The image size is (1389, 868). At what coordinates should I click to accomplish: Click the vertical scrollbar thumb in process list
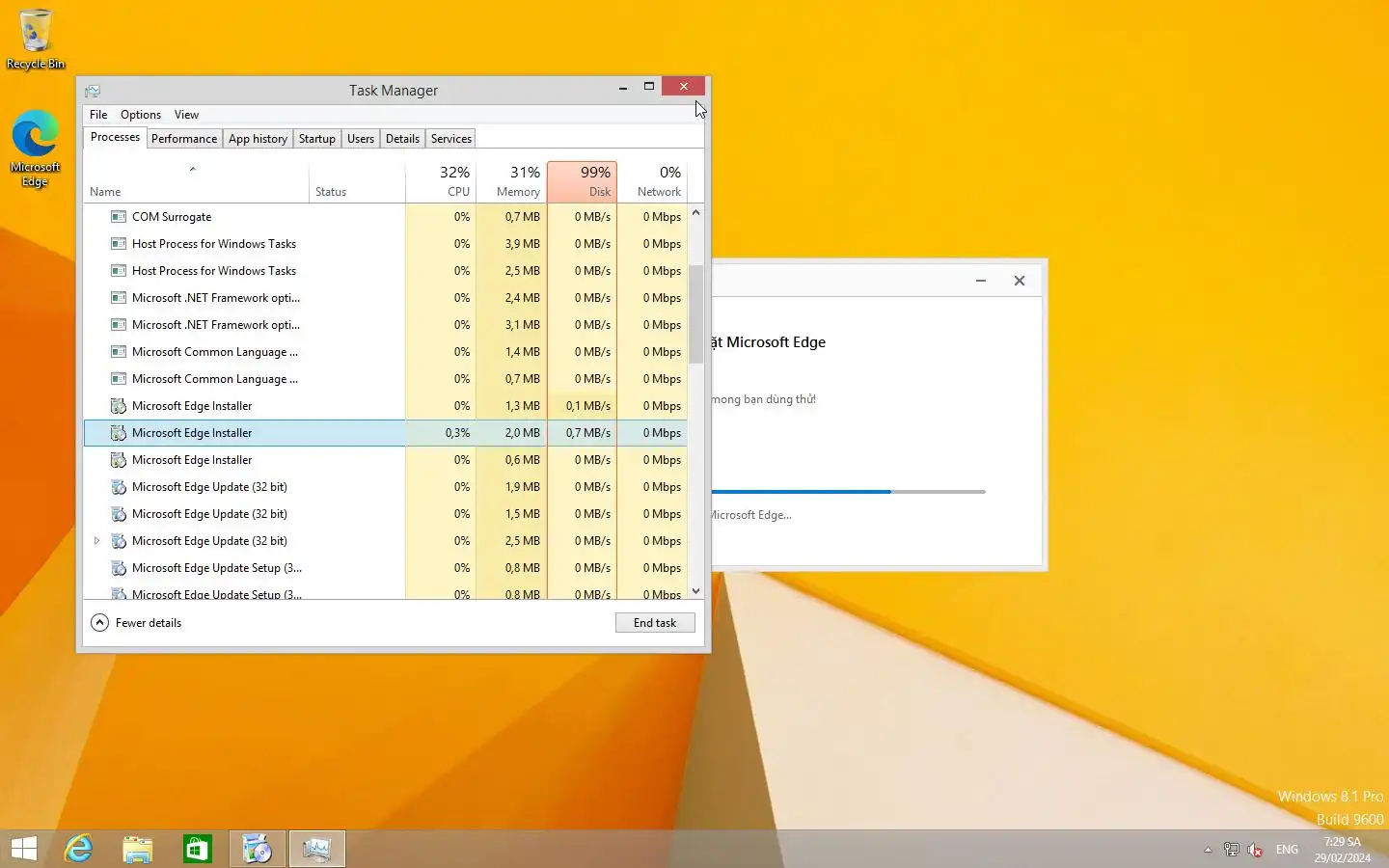point(695,313)
